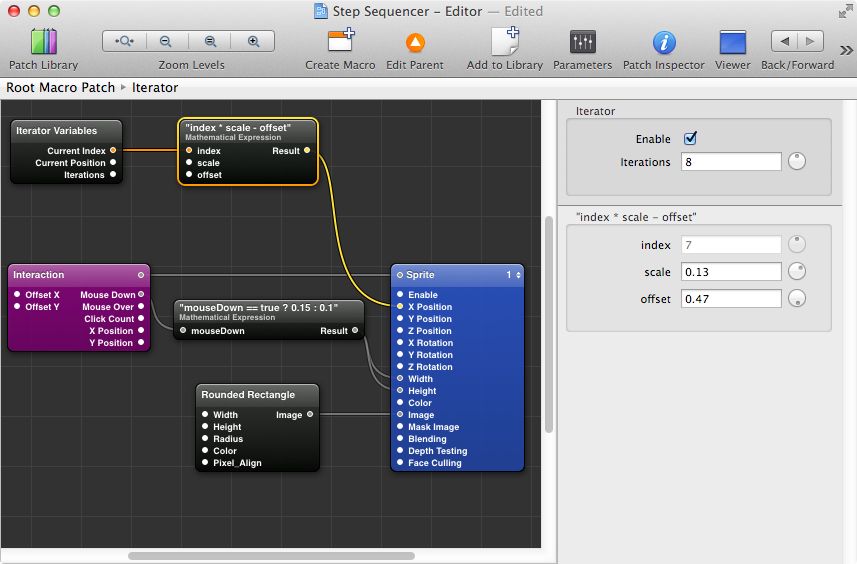Click the expression's Result output port
Image resolution: width=857 pixels, height=564 pixels.
tap(307, 150)
